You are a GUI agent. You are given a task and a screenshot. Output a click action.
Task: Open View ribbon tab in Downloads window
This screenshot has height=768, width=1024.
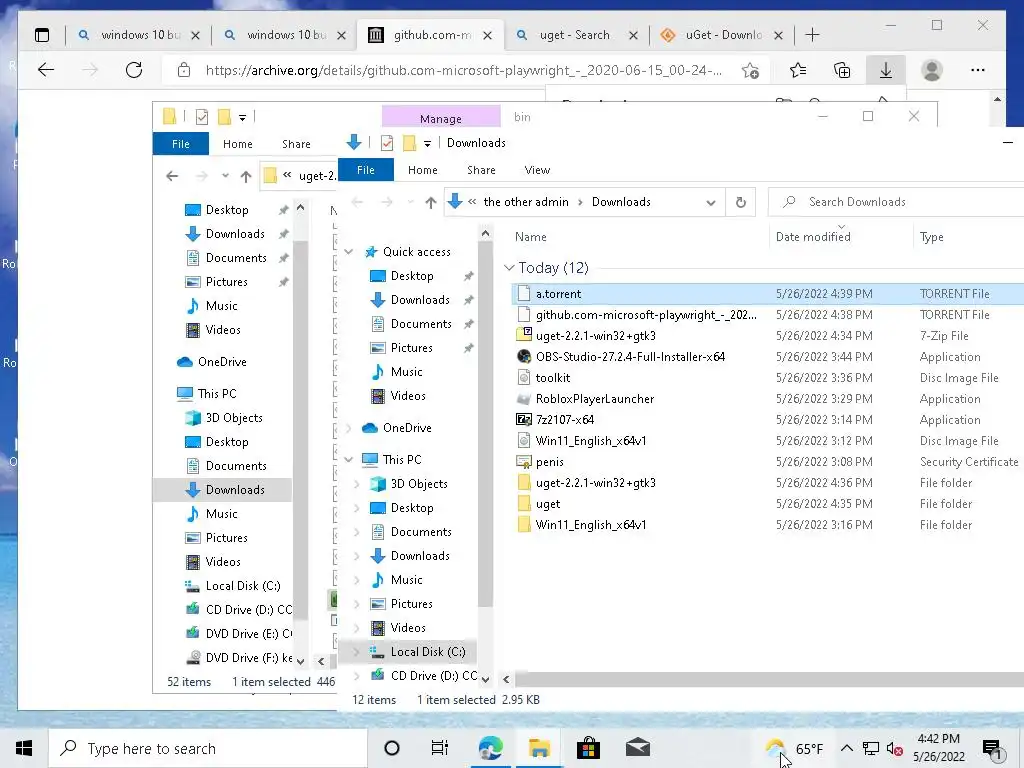537,170
